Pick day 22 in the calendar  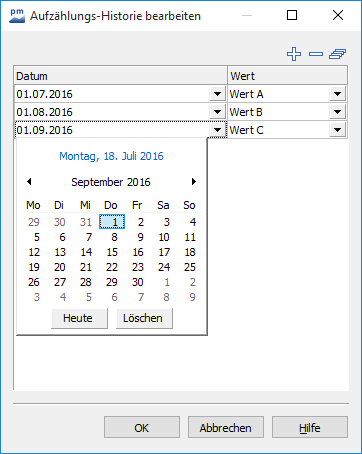(x=112, y=267)
